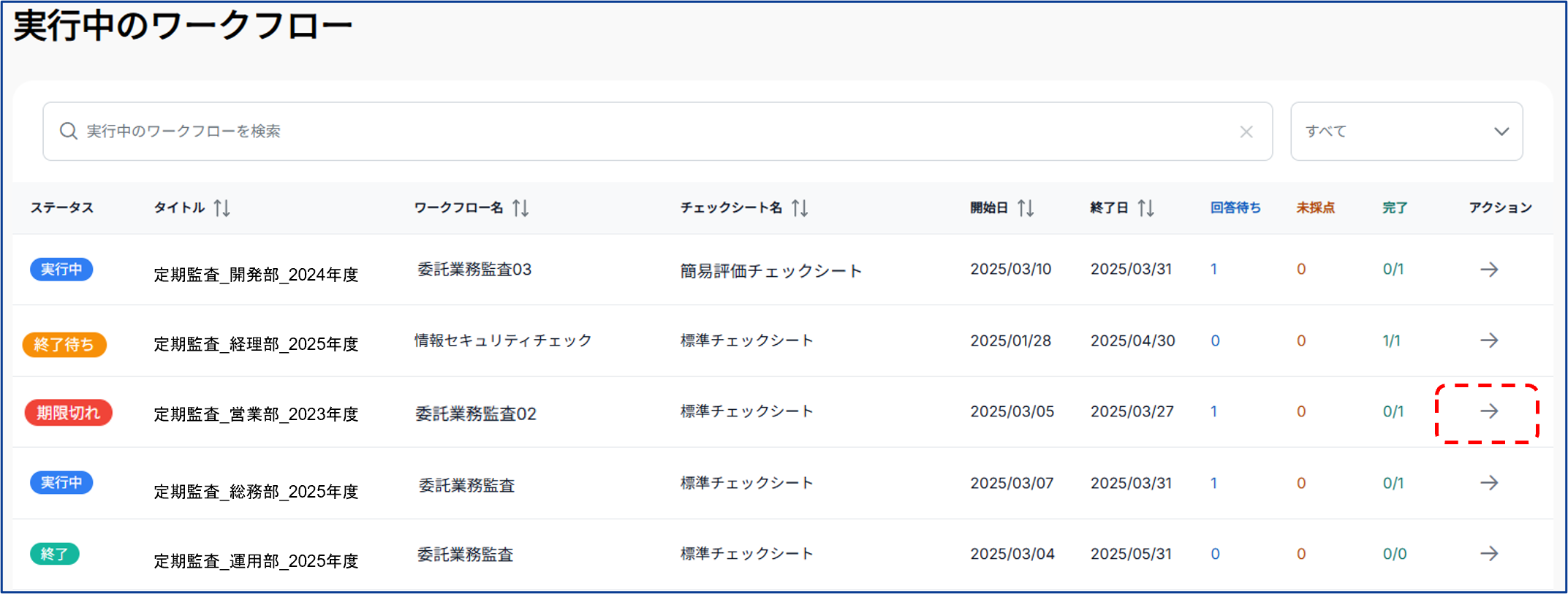Click 実行中 badge of 総務部 row
Screen dimensions: 1568x594
[x=61, y=483]
